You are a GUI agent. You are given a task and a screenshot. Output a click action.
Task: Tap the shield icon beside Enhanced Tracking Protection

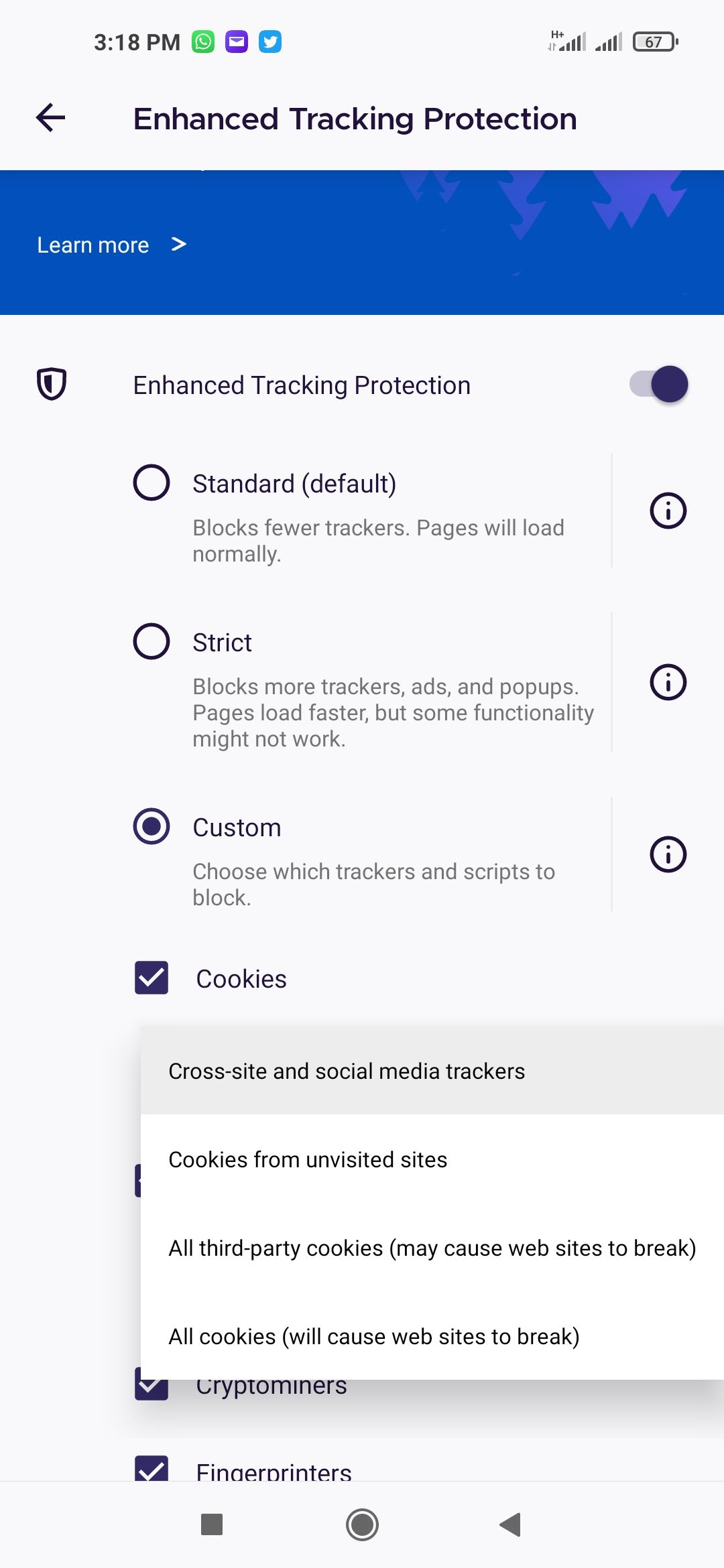tap(50, 384)
